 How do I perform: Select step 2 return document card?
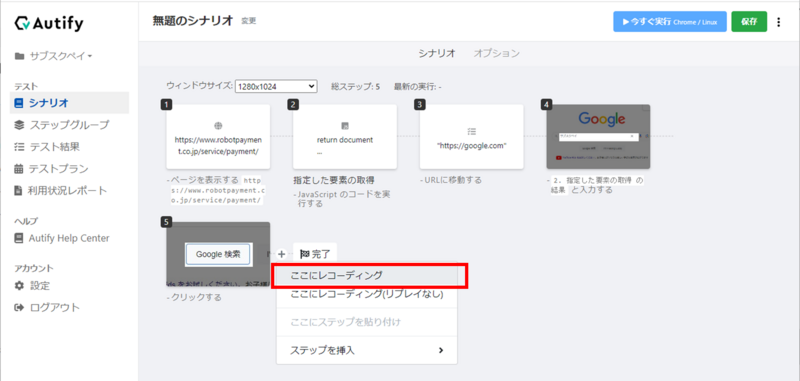pyautogui.click(x=344, y=137)
